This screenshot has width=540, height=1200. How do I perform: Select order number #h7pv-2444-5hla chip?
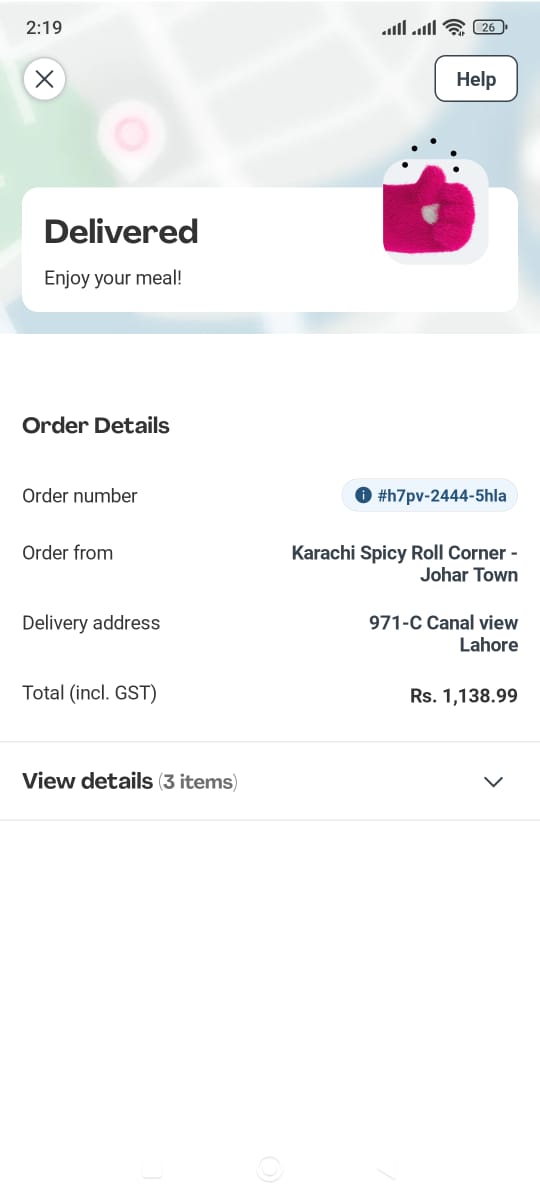[430, 495]
